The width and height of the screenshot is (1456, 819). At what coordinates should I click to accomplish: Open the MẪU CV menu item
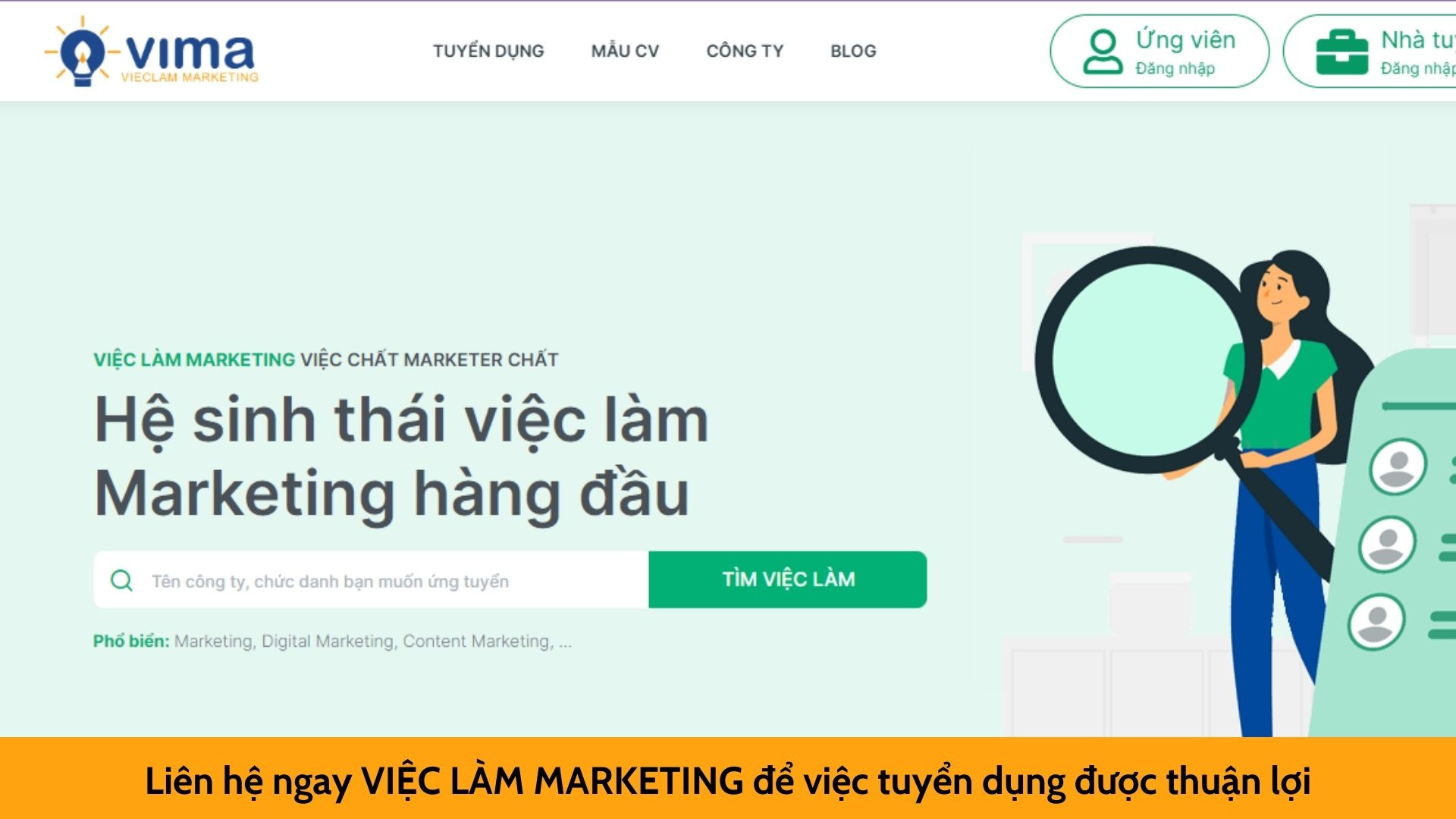625,52
